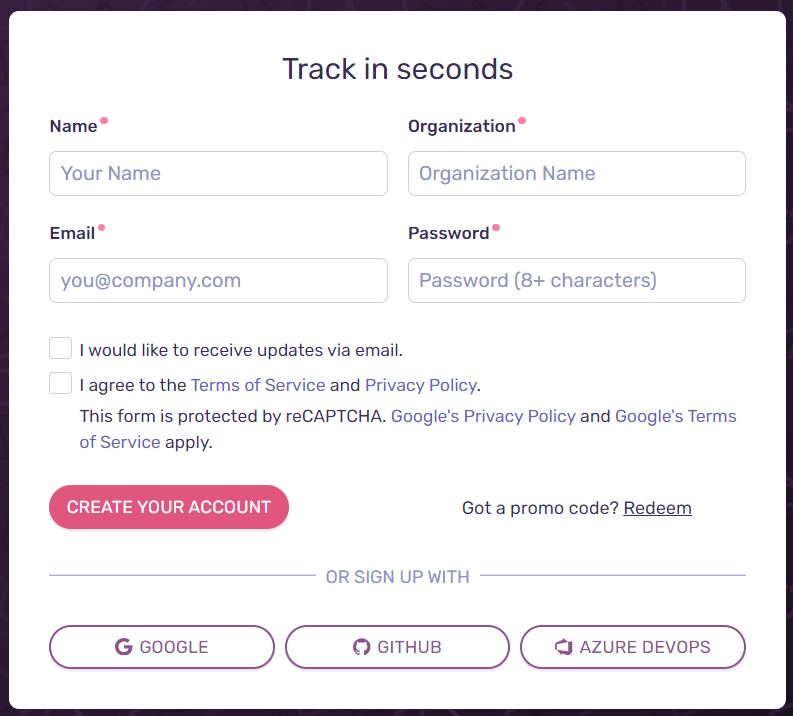Click the GitHub octocat icon

(x=362, y=647)
